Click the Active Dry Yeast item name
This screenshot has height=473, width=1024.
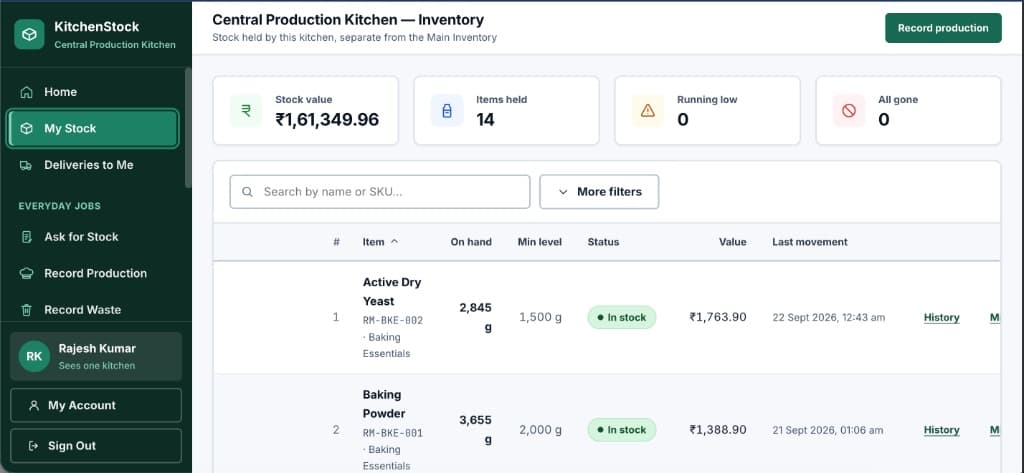tap(392, 292)
